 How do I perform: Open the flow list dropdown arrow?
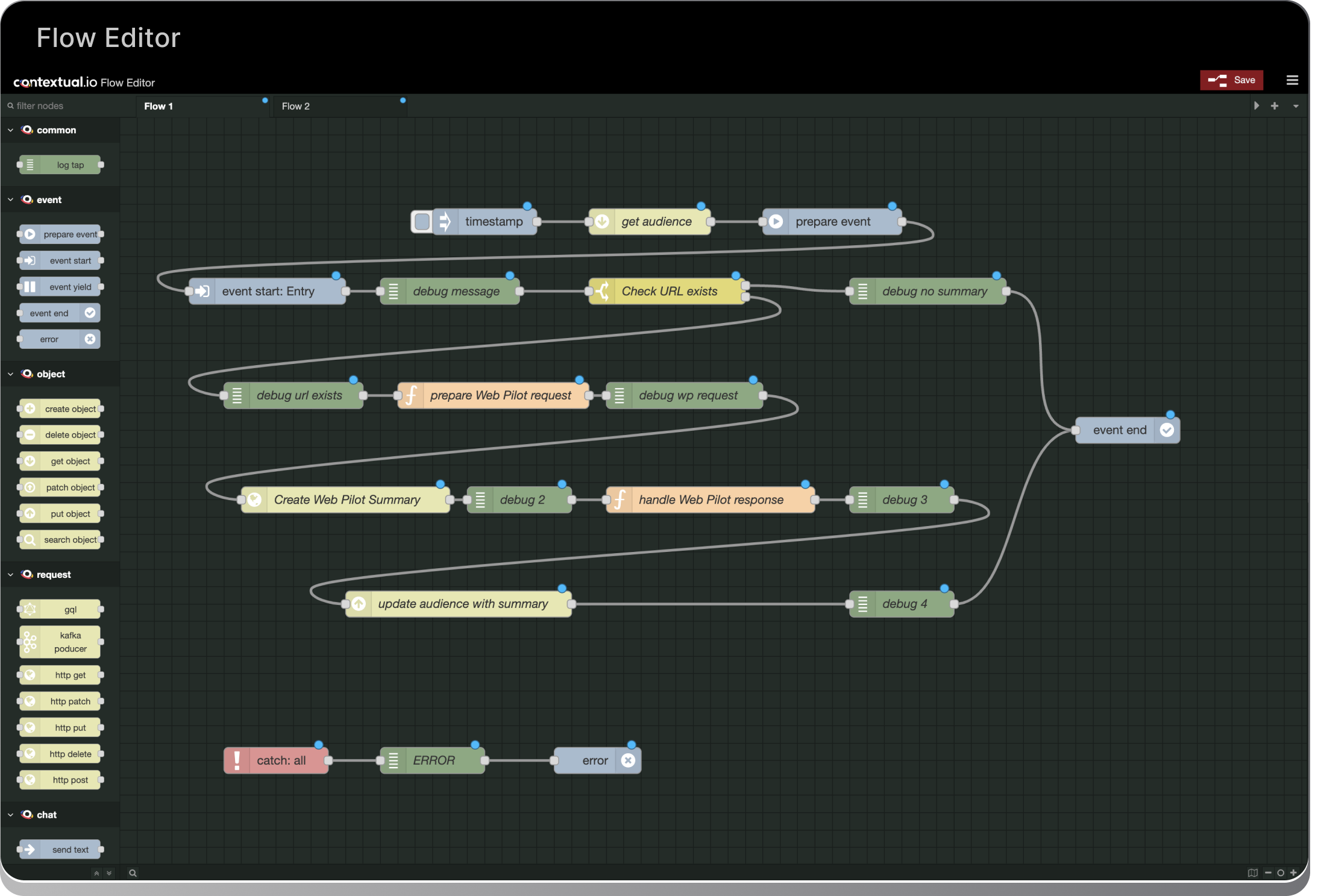1296,106
